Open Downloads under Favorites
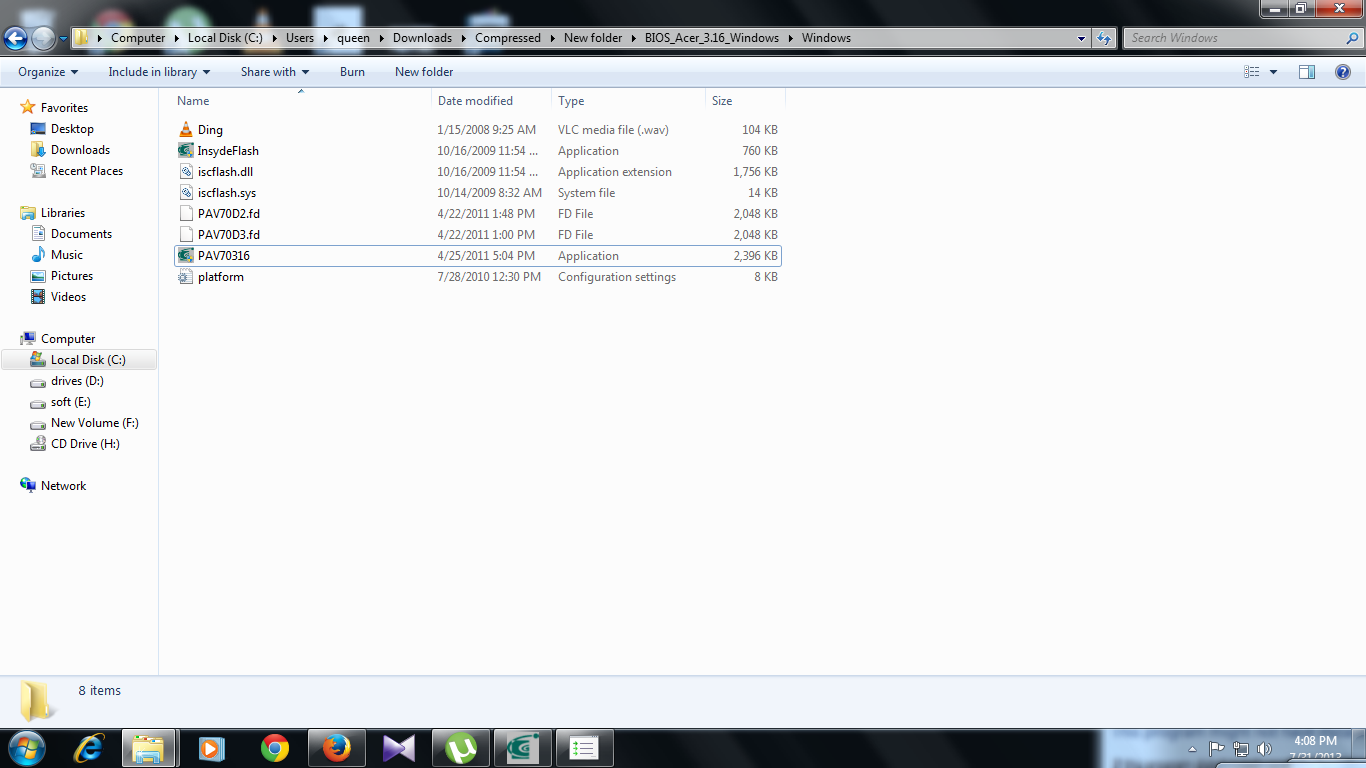This screenshot has width=1366, height=768. coord(80,150)
